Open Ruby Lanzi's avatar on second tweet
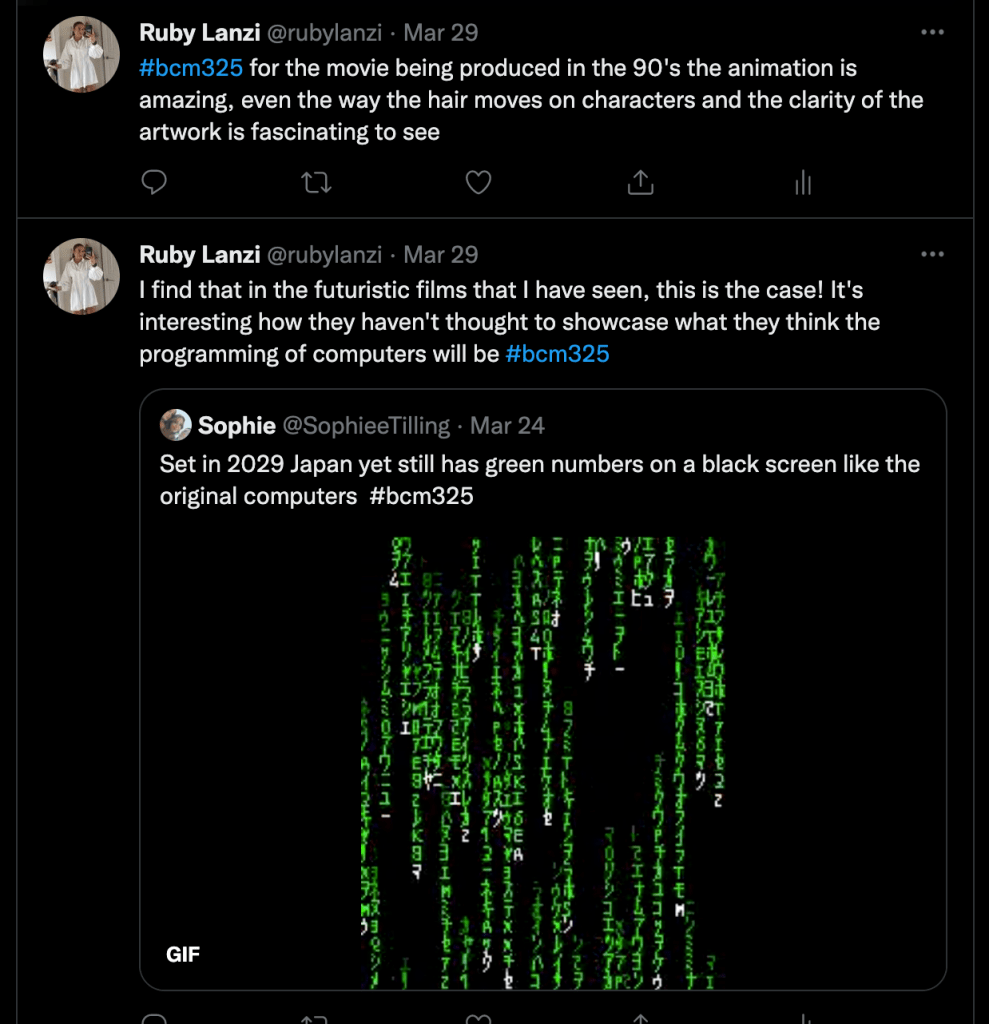989x1024 pixels. pyautogui.click(x=82, y=276)
